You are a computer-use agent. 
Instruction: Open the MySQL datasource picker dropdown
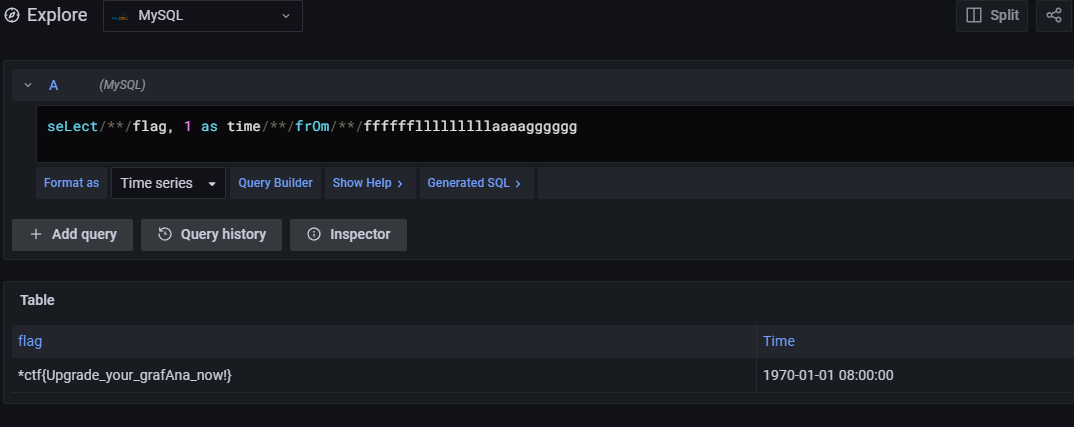(202, 16)
